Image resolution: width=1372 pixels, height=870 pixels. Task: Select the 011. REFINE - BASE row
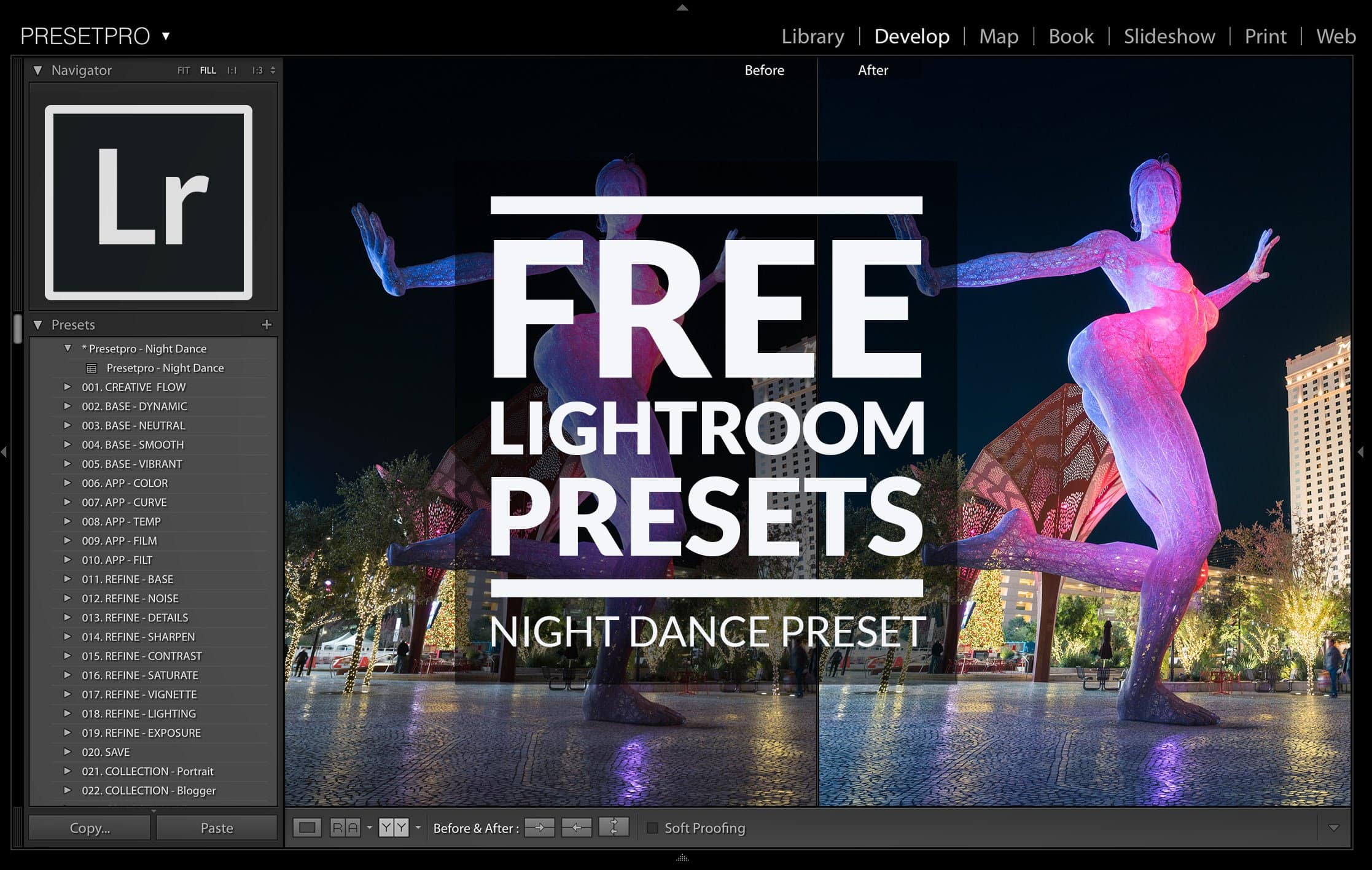coord(160,579)
